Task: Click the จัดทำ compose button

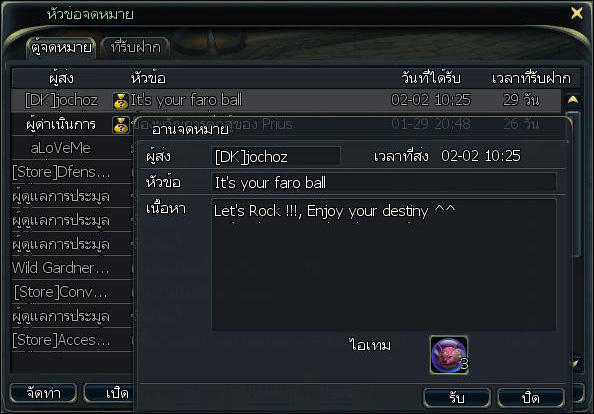Action: click(44, 393)
